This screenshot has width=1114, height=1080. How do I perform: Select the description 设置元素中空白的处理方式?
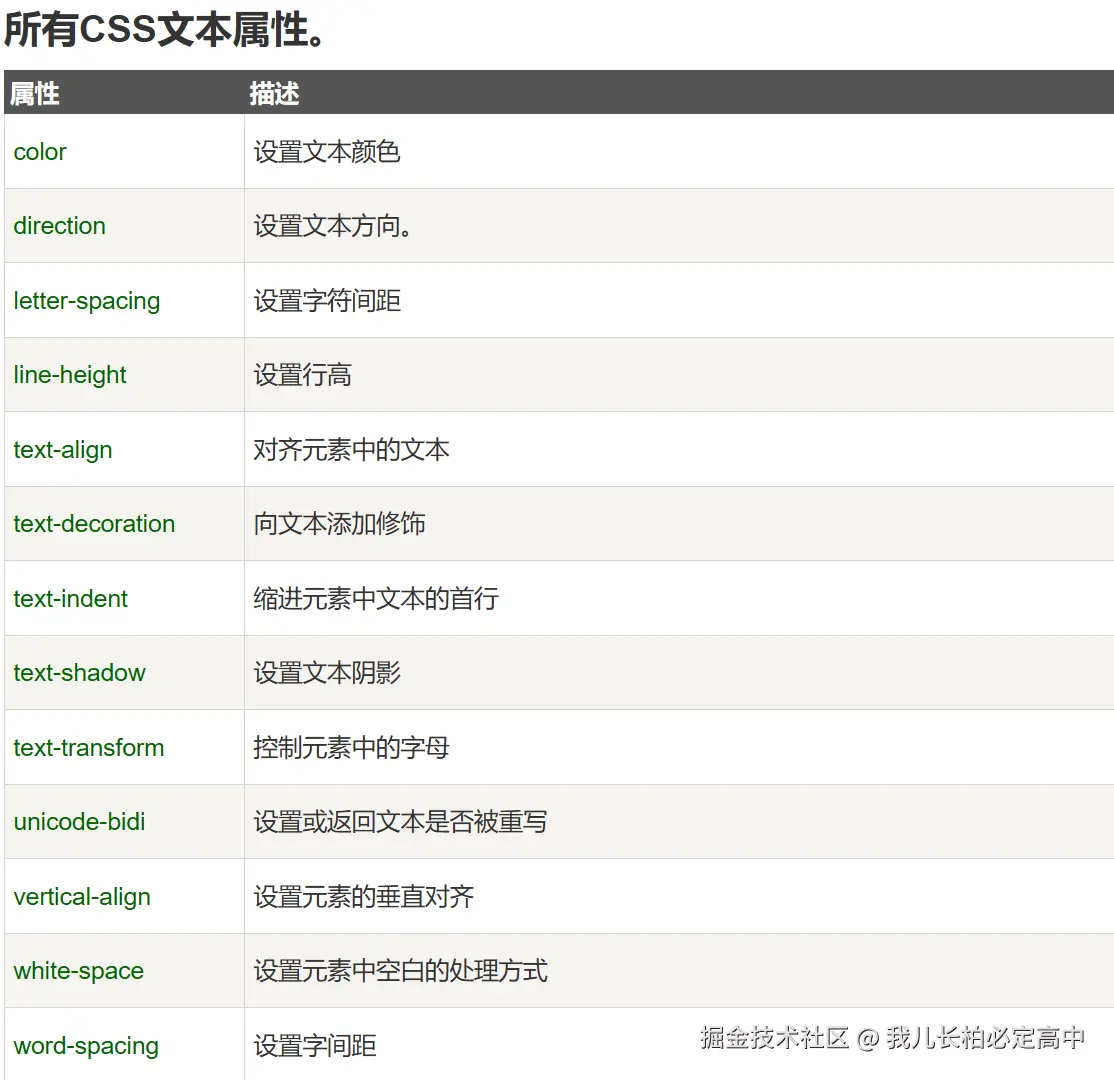click(401, 971)
